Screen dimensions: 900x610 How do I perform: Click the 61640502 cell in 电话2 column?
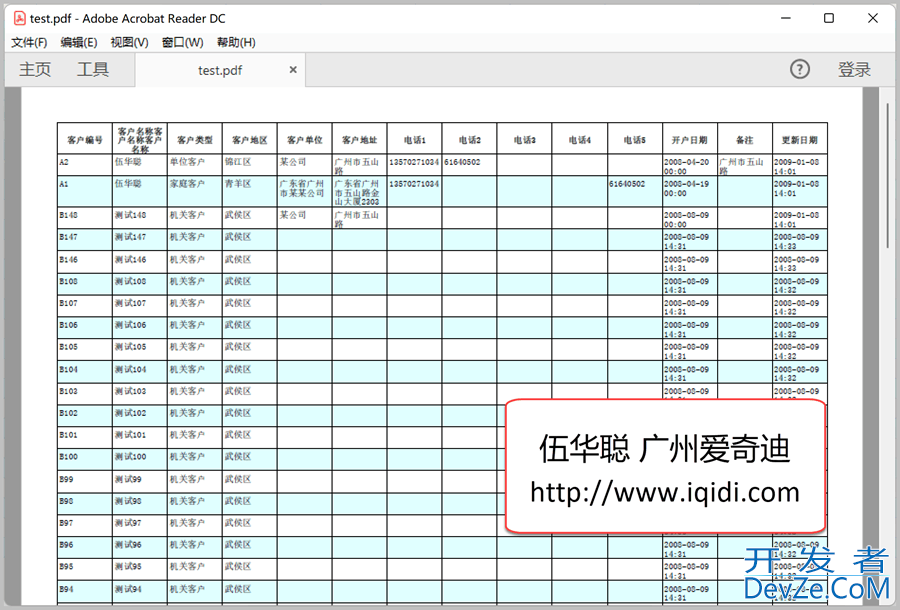click(470, 165)
